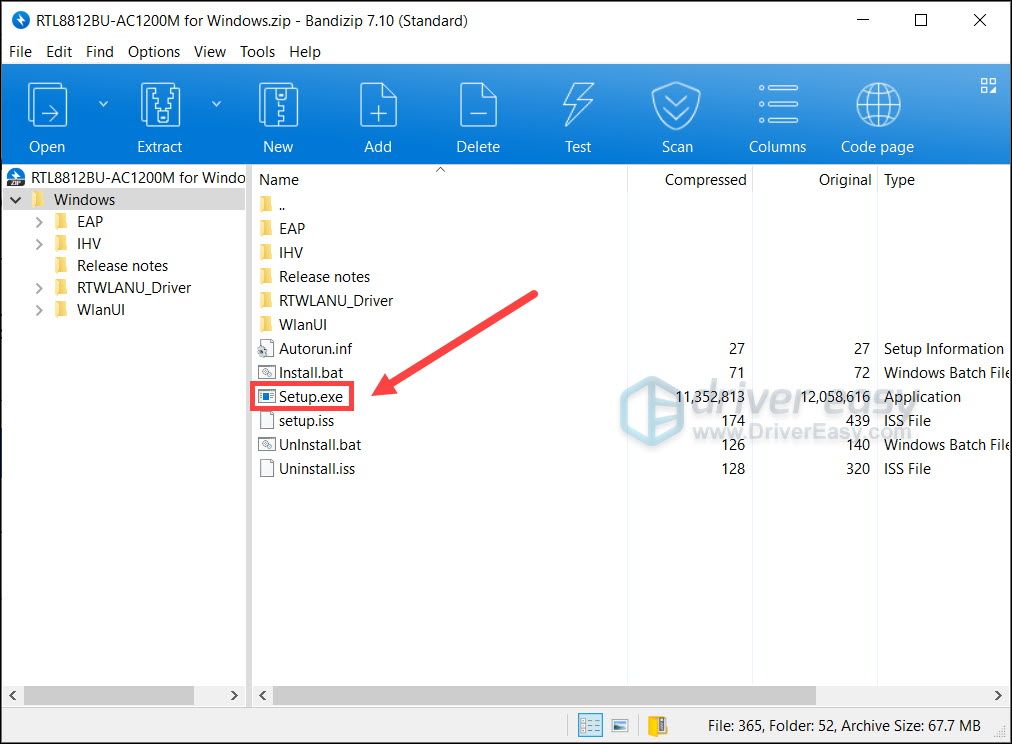Click the Bandizip title bar icon
1012x744 pixels.
[x=21, y=21]
